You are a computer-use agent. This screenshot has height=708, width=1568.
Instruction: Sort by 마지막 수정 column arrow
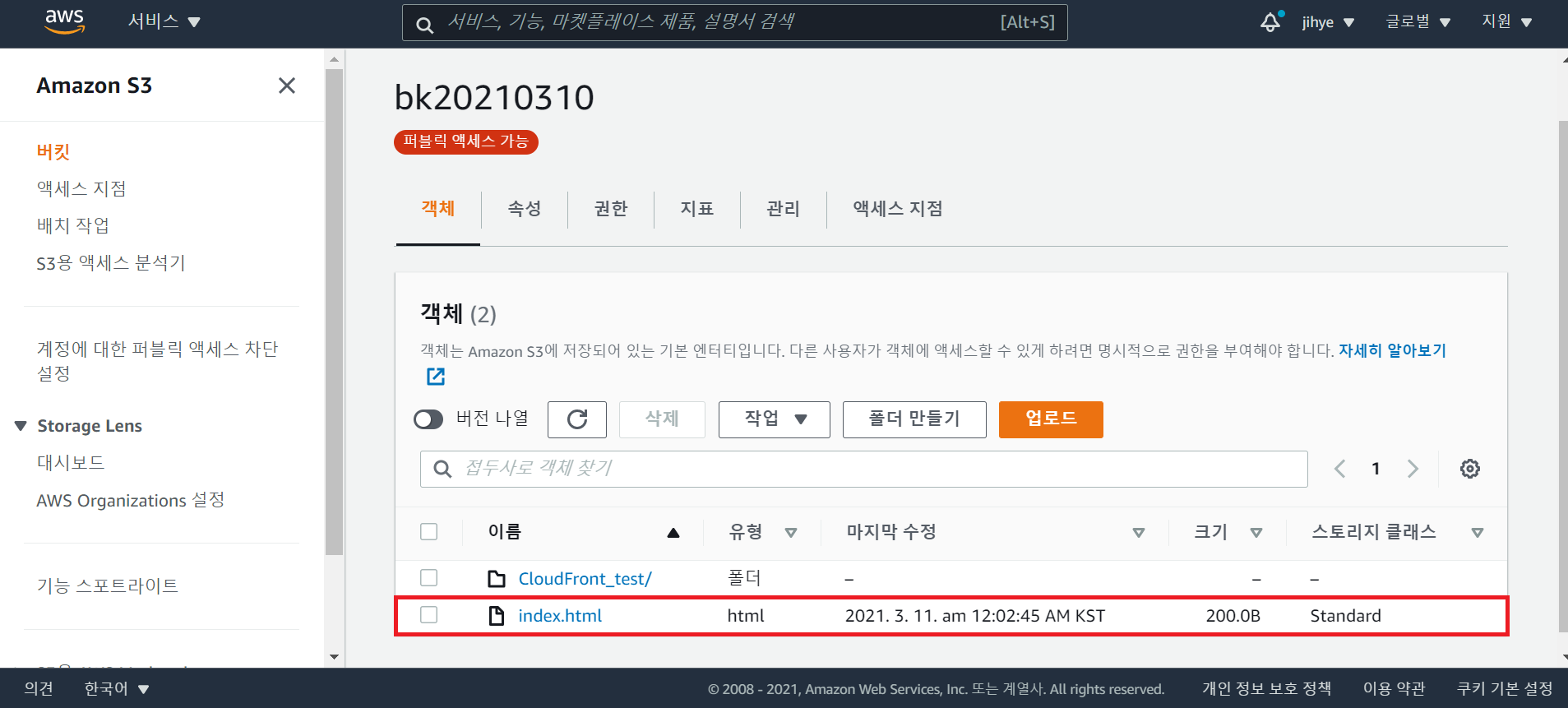click(1139, 533)
